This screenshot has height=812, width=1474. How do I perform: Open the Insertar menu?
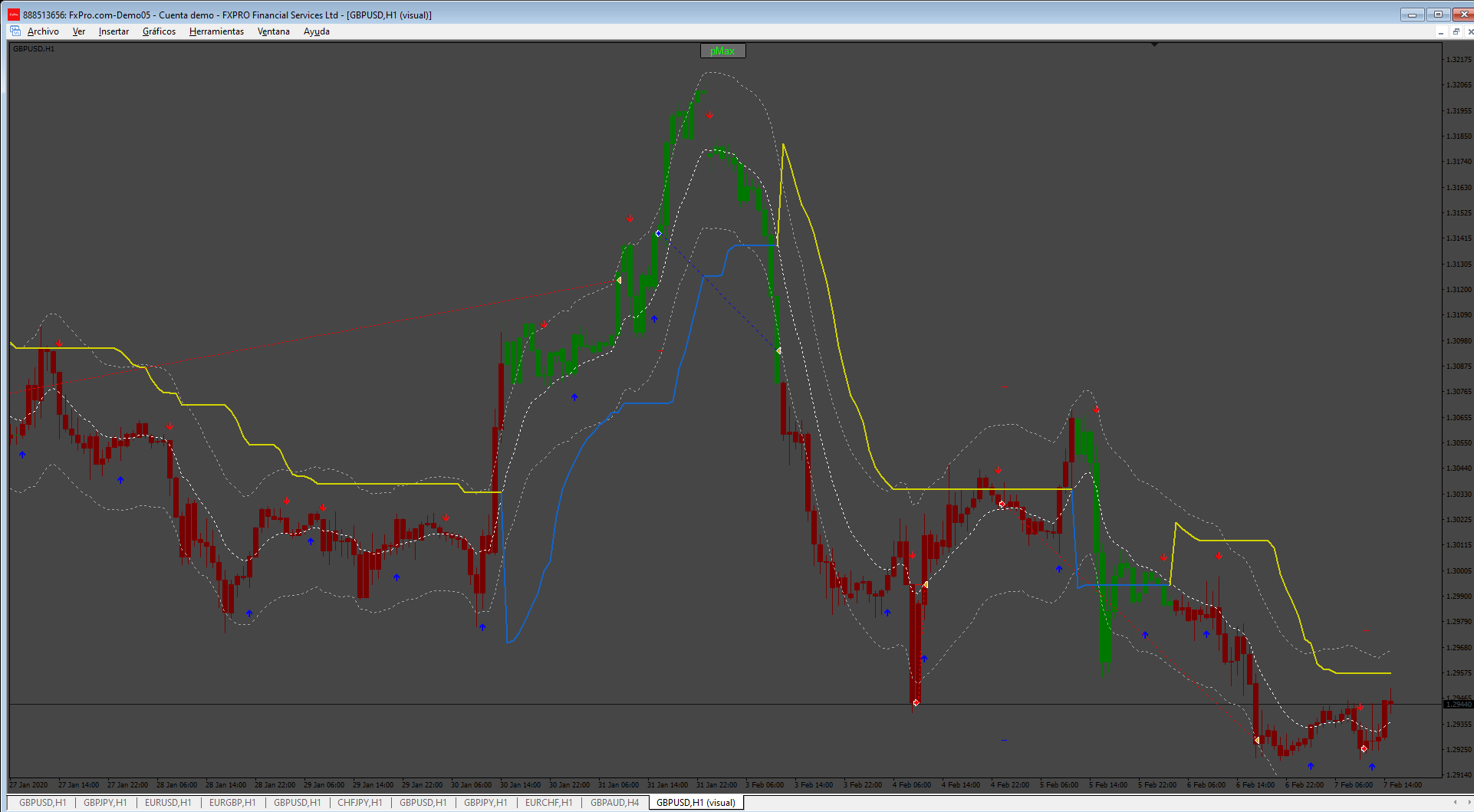tap(114, 31)
